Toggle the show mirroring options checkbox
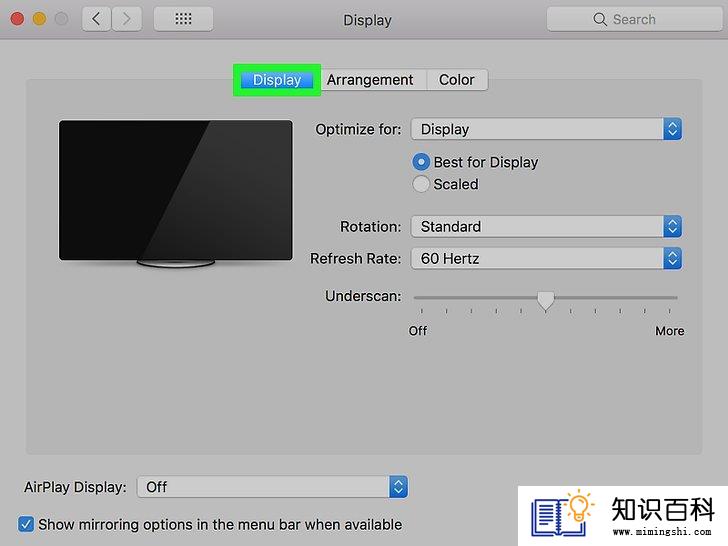728x546 pixels. point(26,524)
